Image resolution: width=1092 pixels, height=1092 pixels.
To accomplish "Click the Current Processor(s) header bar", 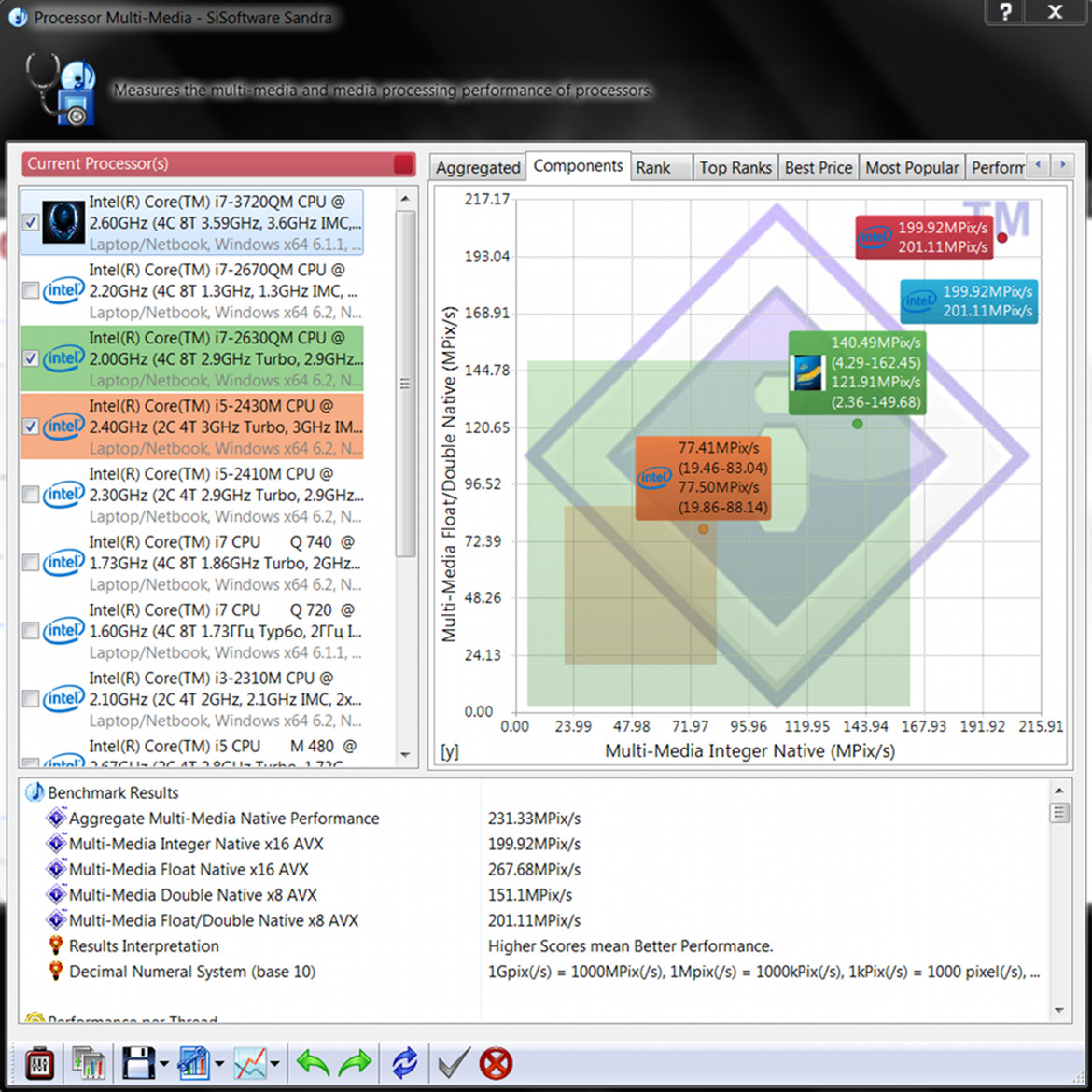I will tap(218, 163).
